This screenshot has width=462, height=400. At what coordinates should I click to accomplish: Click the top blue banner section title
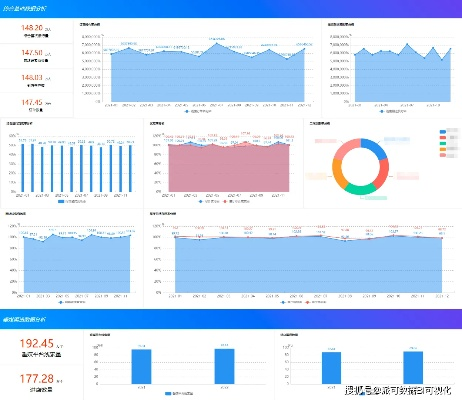tap(25, 8)
